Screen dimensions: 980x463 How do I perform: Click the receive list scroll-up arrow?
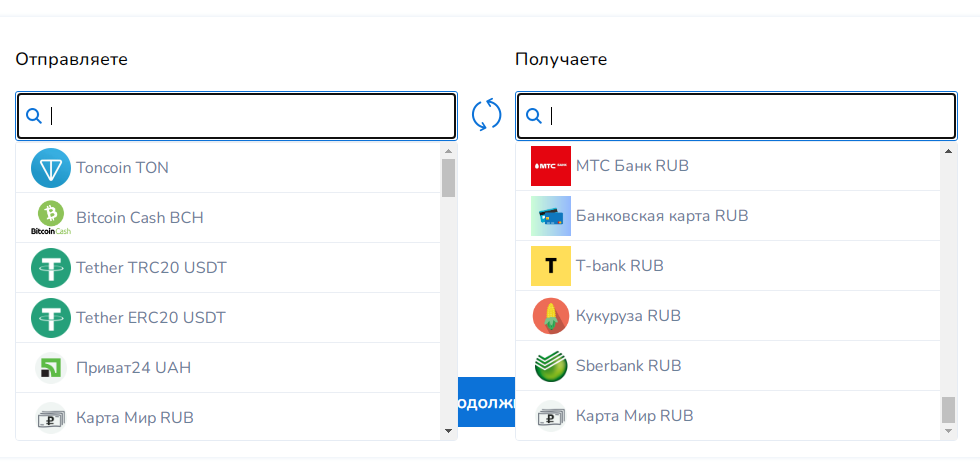[x=948, y=151]
